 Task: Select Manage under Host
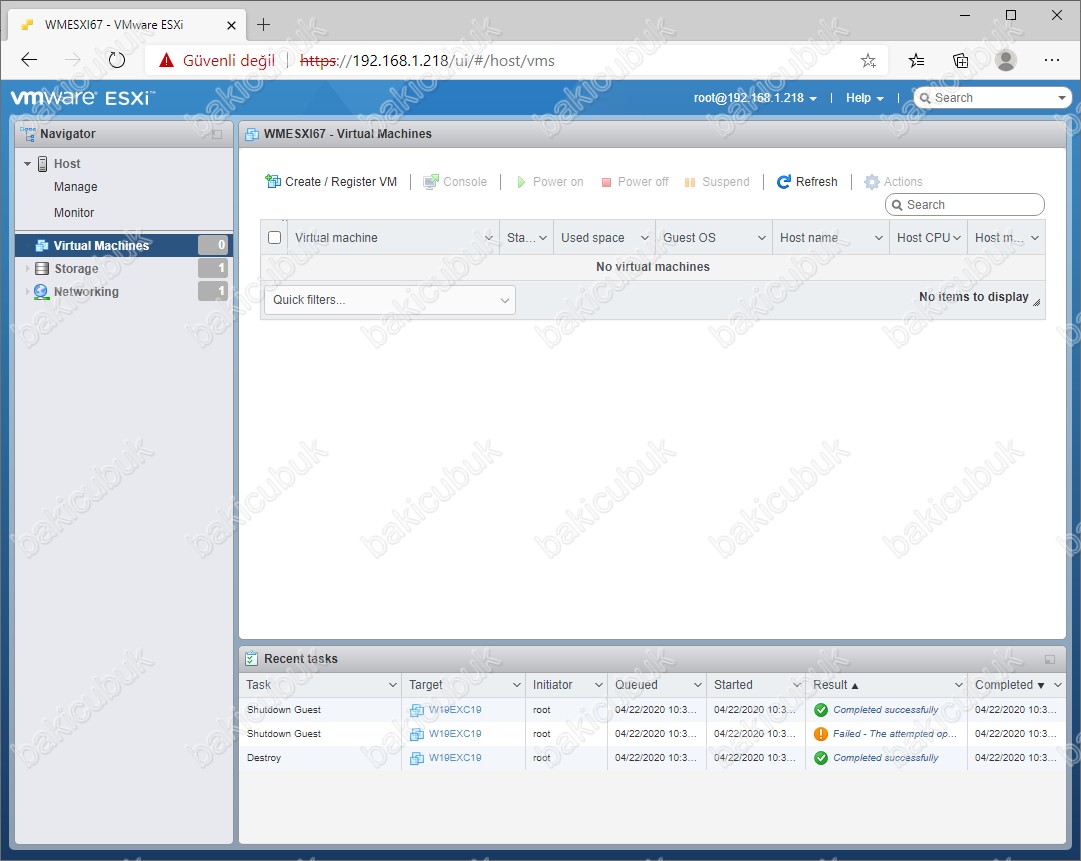point(76,187)
